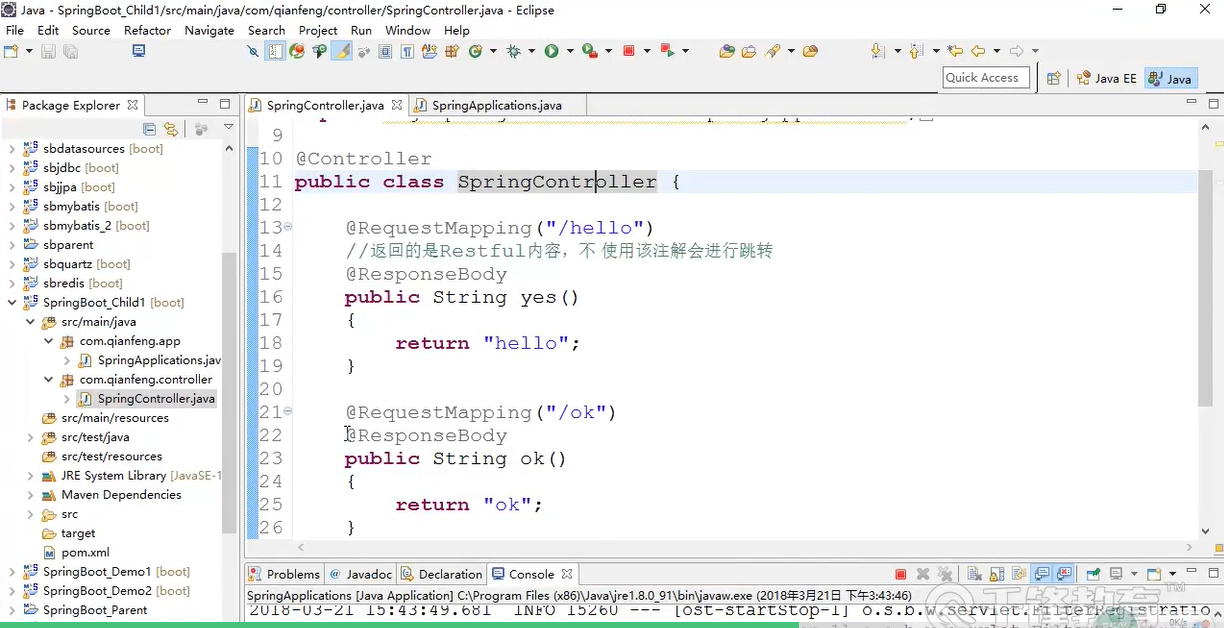The image size is (1224, 628).
Task: Toggle Link with Editor in Package Explorer
Action: pos(171,129)
